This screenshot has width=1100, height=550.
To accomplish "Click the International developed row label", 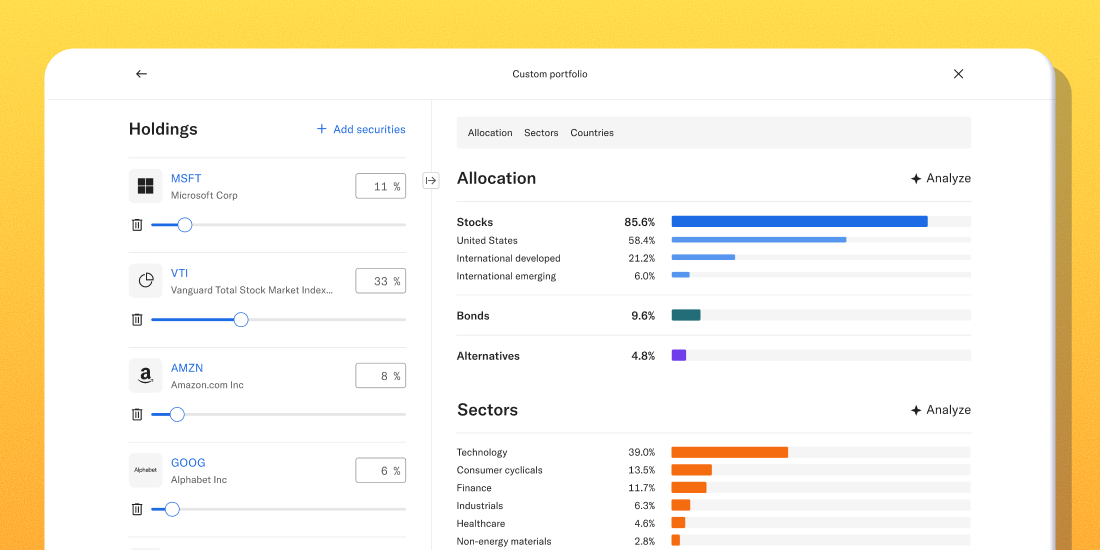I will click(x=509, y=258).
